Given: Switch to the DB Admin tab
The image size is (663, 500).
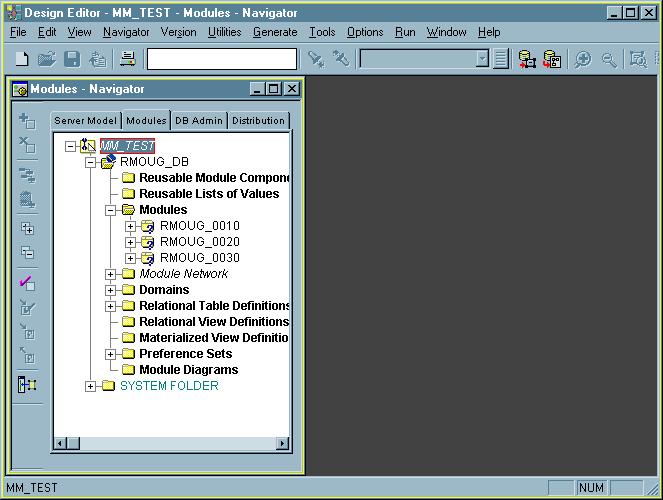Looking at the screenshot, I should [x=199, y=120].
